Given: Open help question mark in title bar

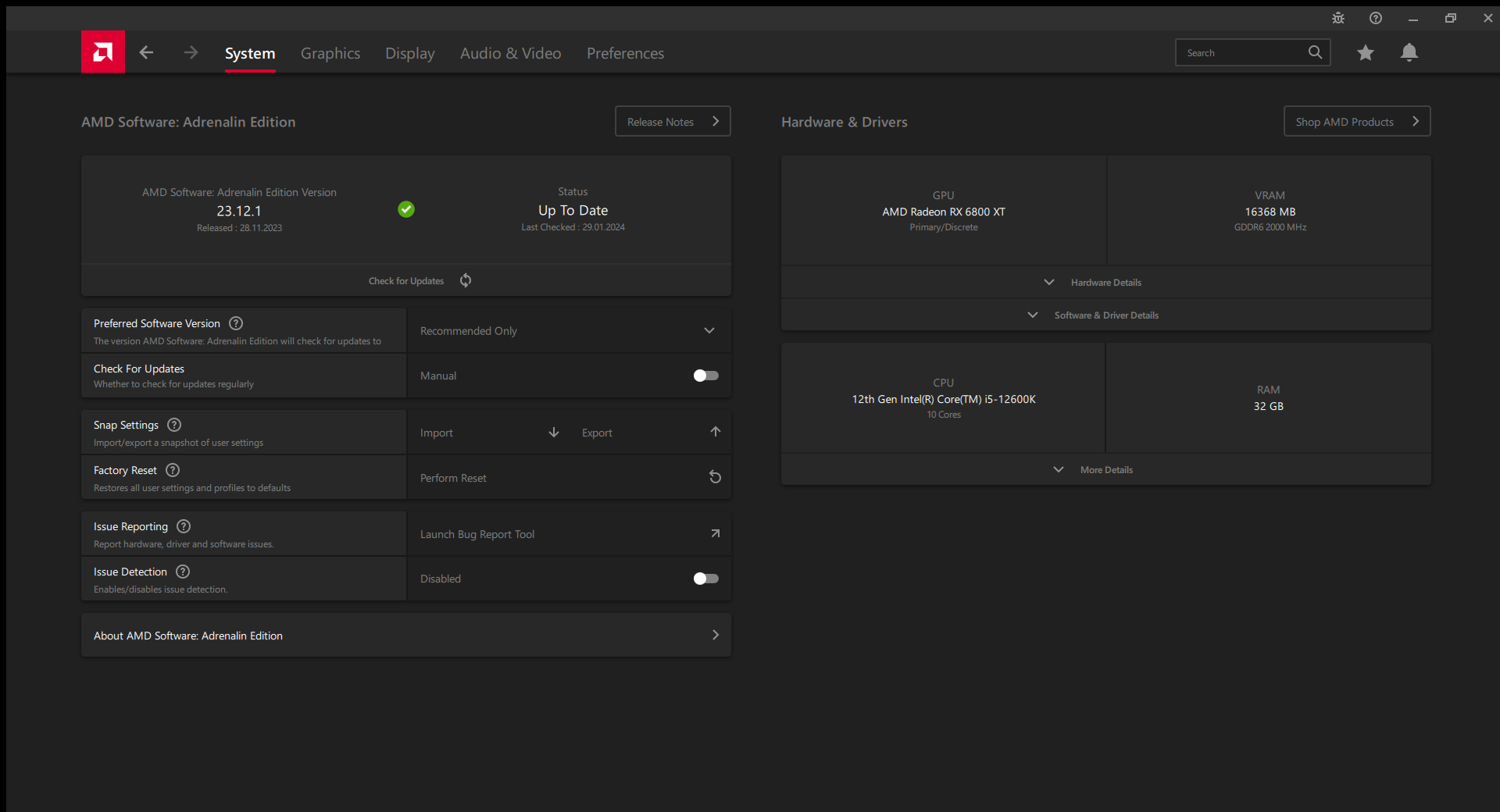Looking at the screenshot, I should point(1376,18).
